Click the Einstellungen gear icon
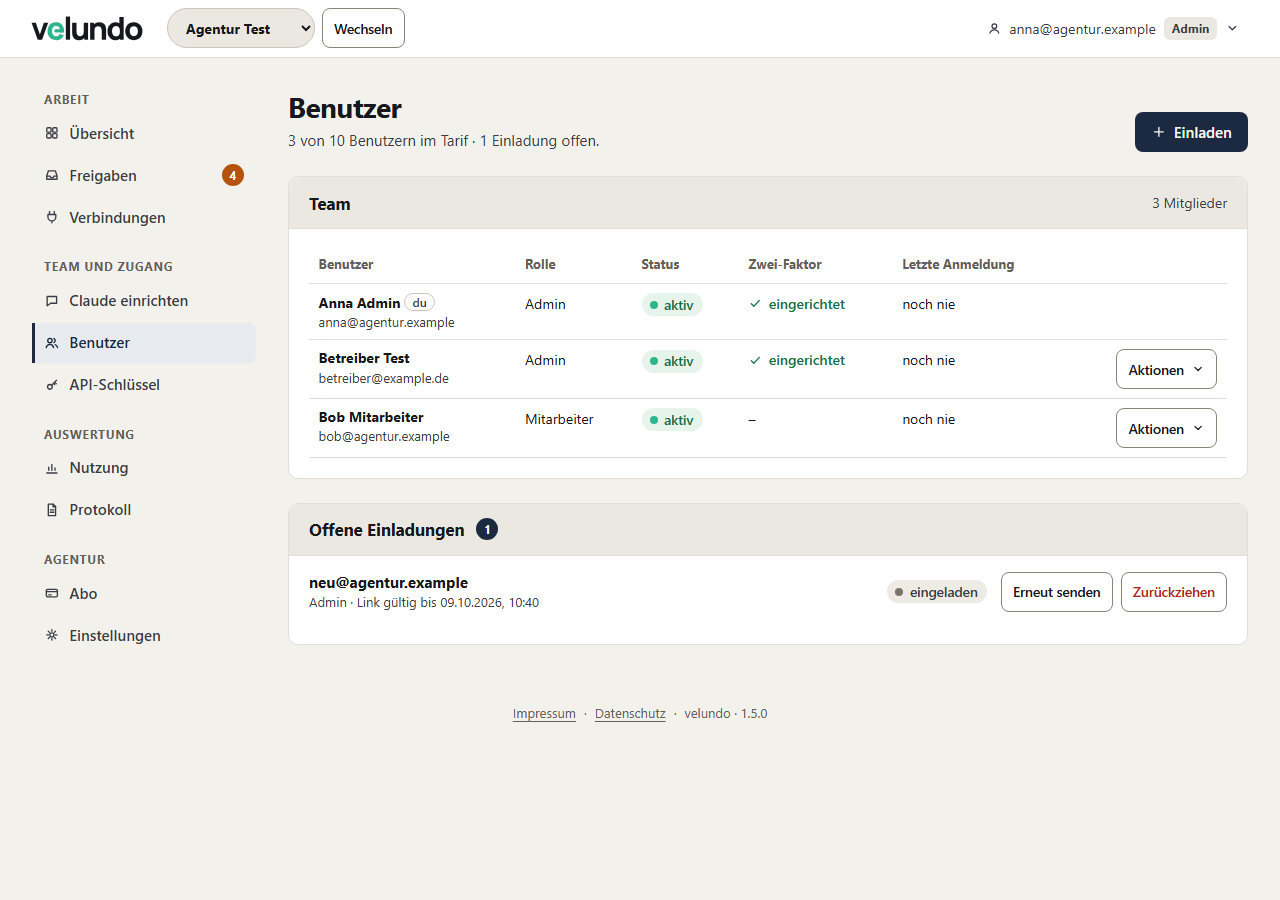Viewport: 1280px width, 900px height. [52, 636]
